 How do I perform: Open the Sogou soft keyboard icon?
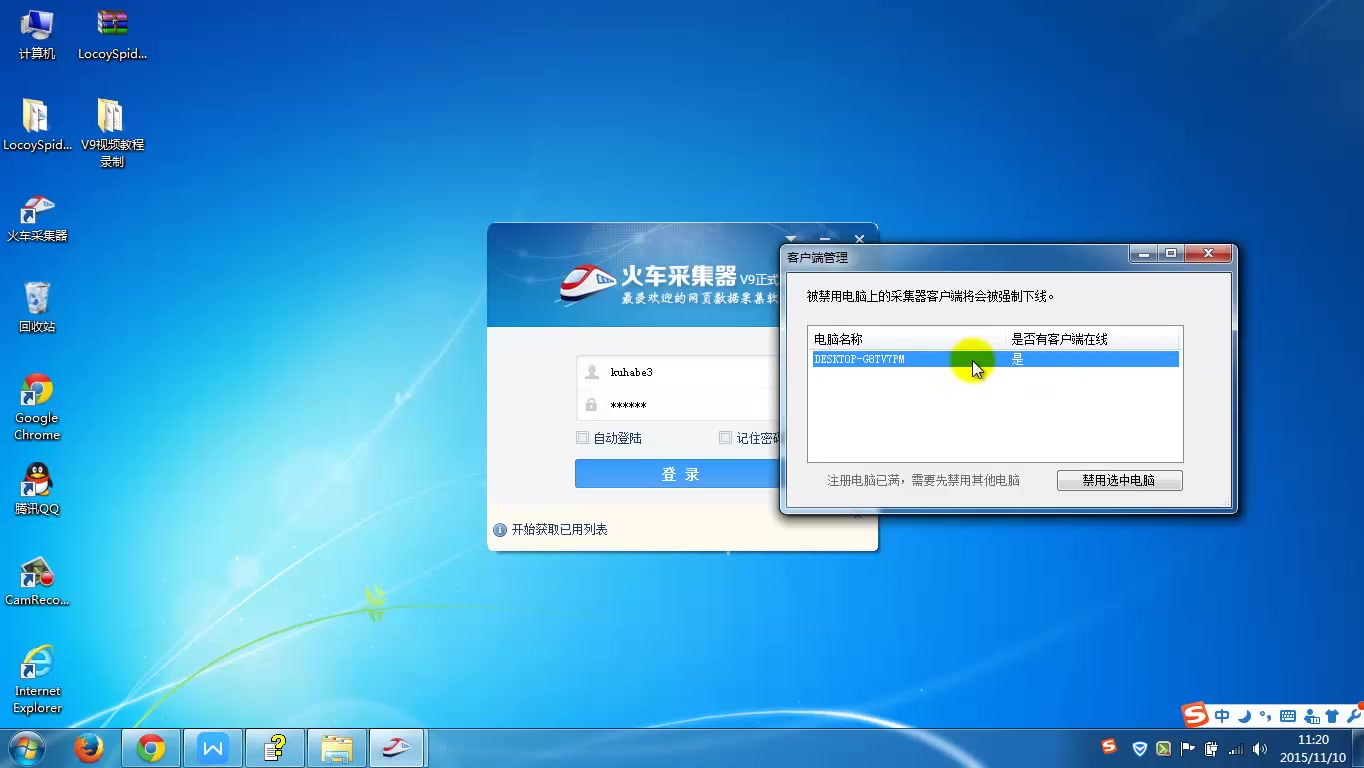(x=1288, y=716)
